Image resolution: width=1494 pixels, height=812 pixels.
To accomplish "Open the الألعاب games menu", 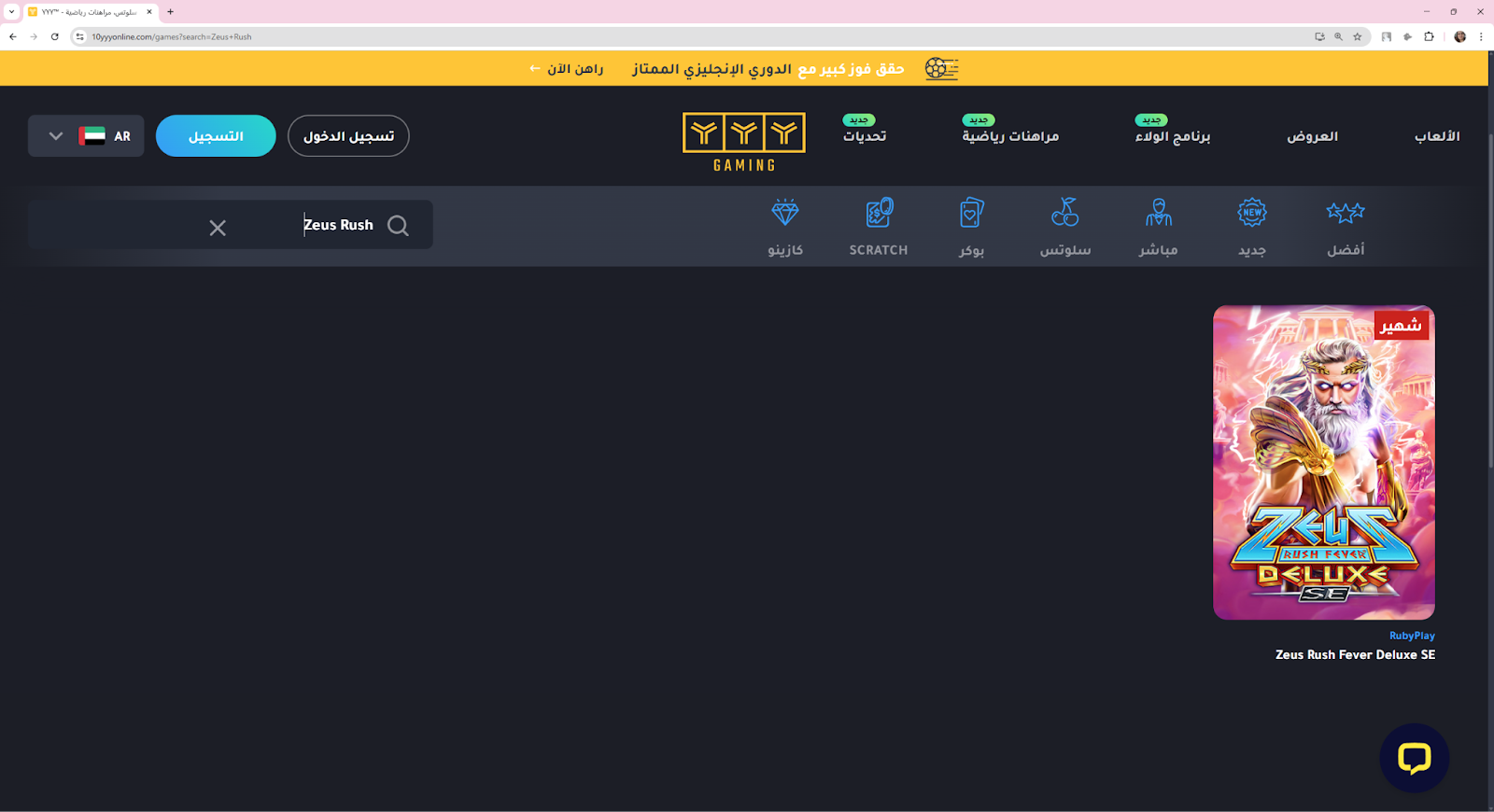I will coord(1437,136).
